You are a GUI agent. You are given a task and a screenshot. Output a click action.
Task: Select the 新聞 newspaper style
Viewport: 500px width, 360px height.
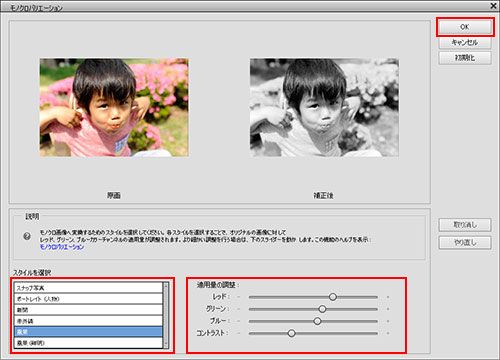coord(88,310)
